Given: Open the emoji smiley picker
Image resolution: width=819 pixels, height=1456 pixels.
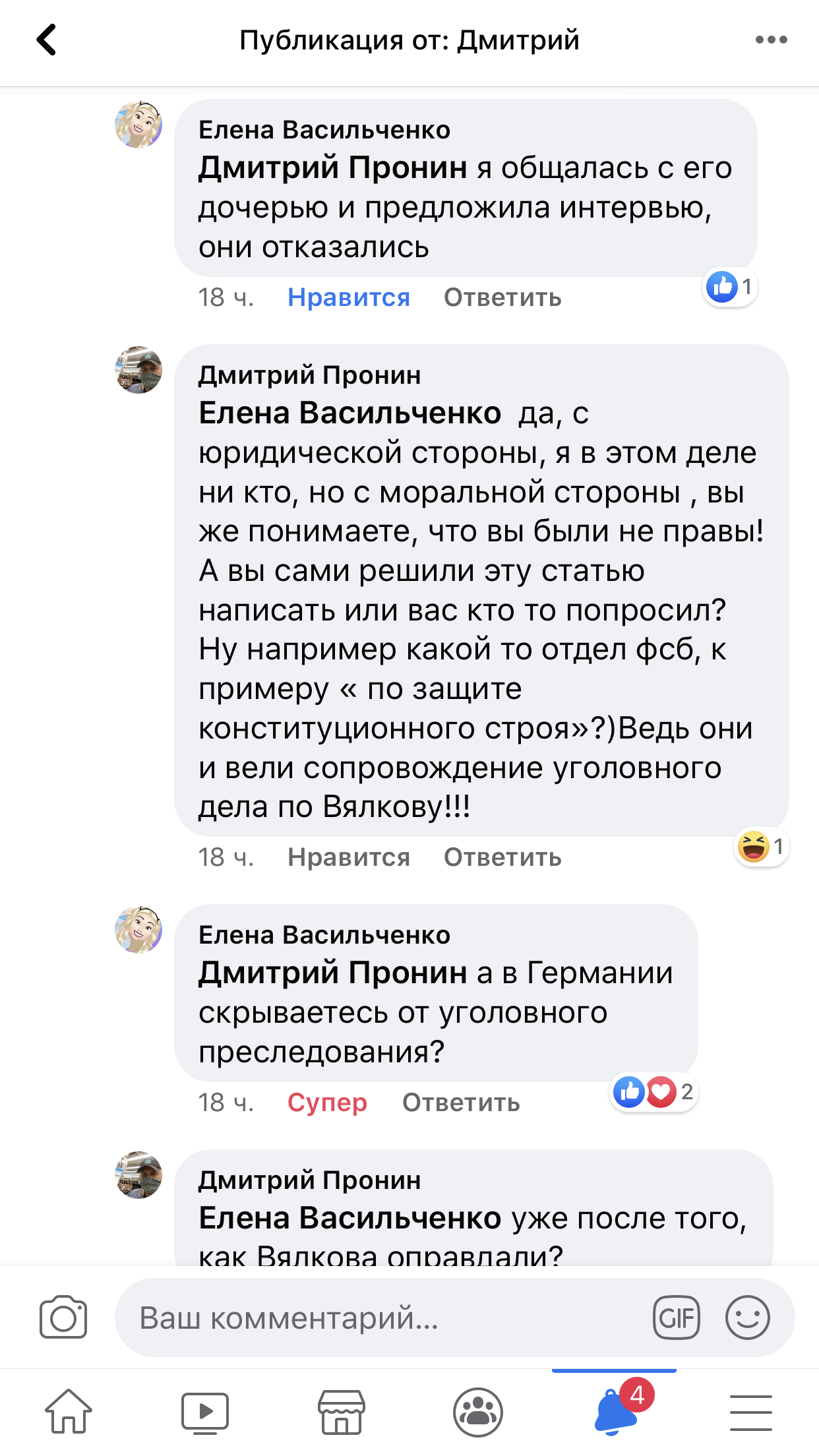Looking at the screenshot, I should click(x=747, y=1318).
